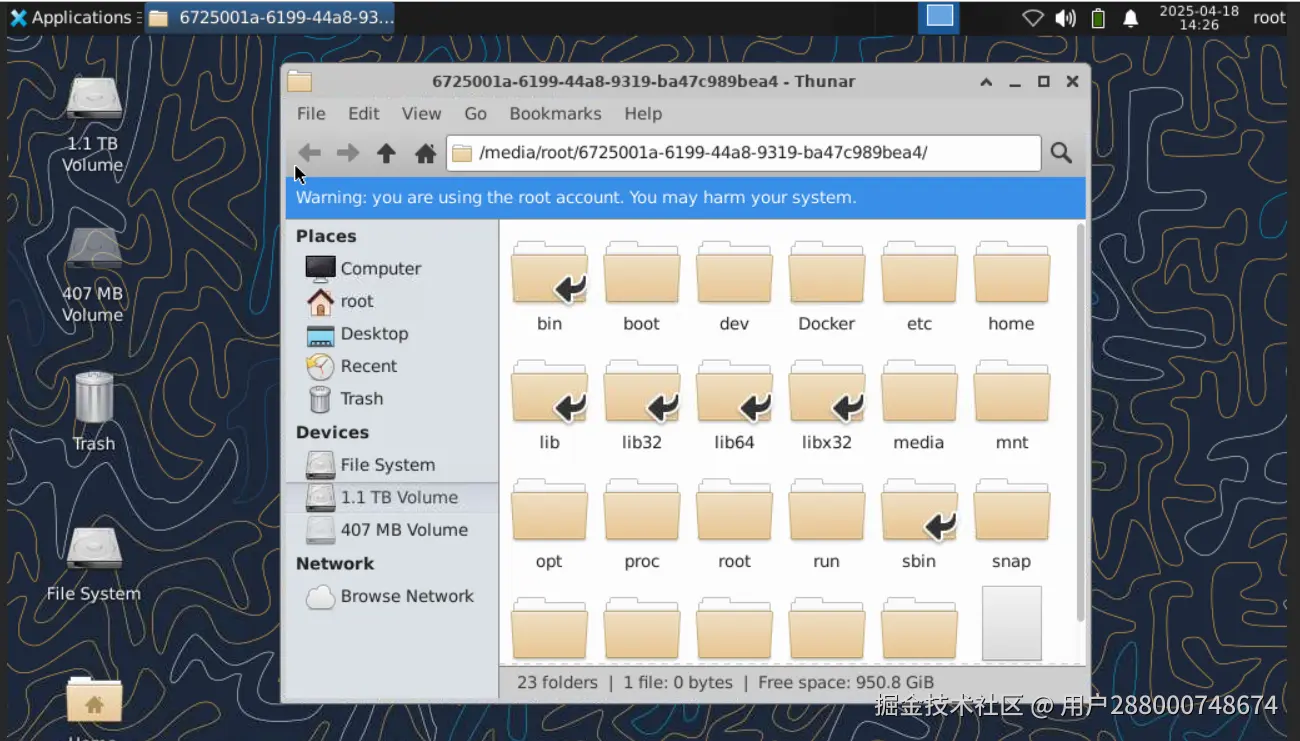The height and width of the screenshot is (741, 1300).
Task: Select the Trash desktop icon
Action: [x=93, y=411]
